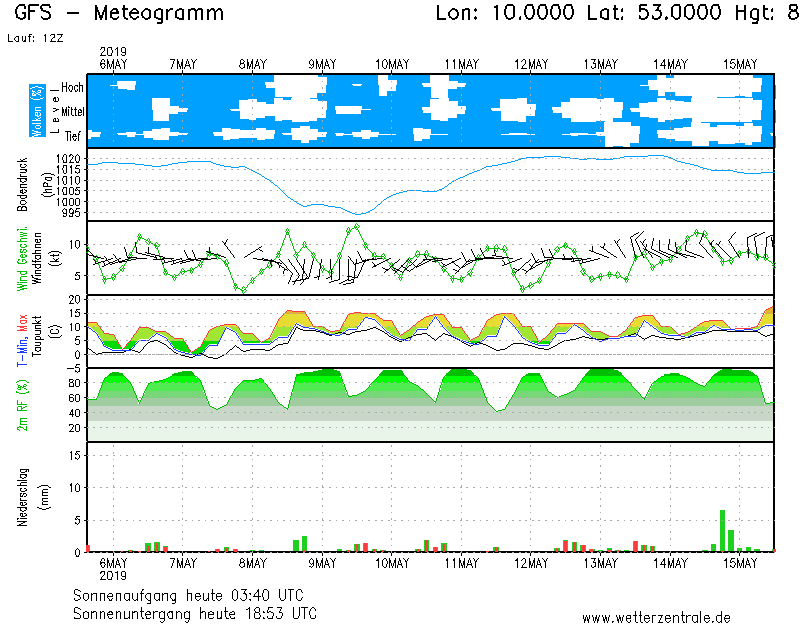This screenshot has height=625, width=800.
Task: Open the www.wetterzentrale.de link
Action: coord(657,618)
